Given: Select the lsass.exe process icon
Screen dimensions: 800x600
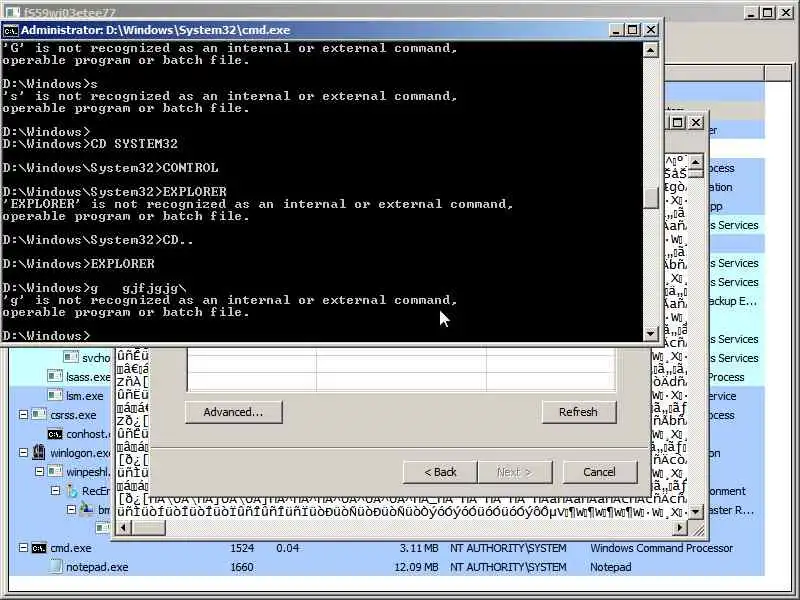Looking at the screenshot, I should click(55, 376).
